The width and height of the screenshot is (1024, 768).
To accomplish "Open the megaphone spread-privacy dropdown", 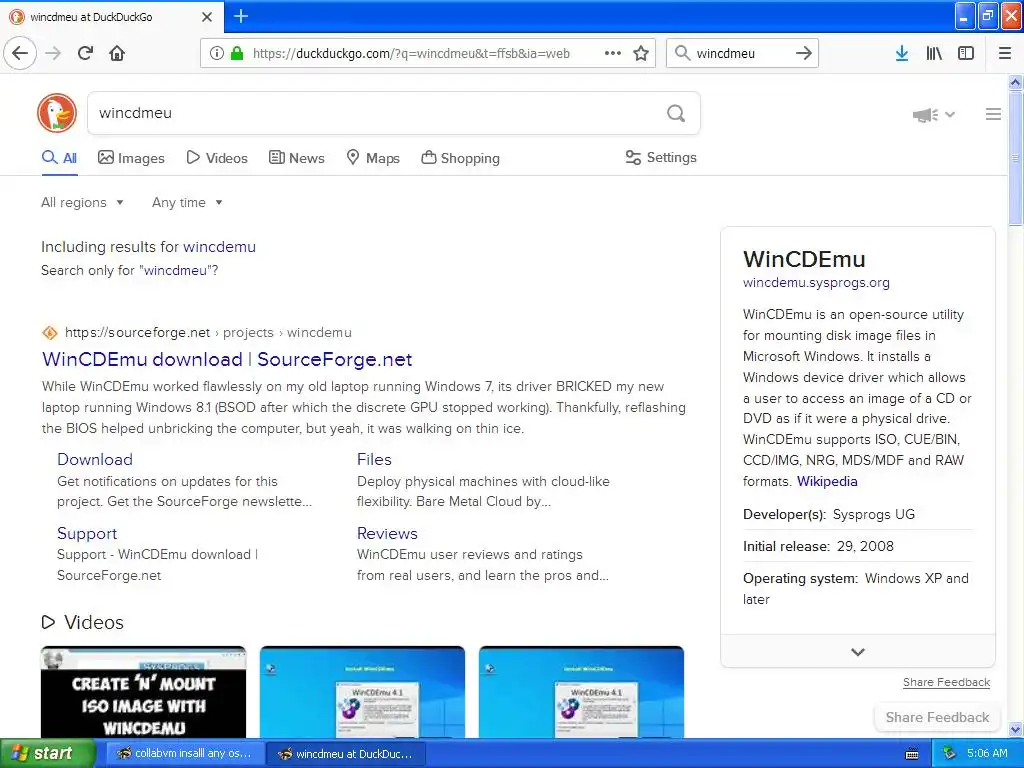I will (934, 115).
